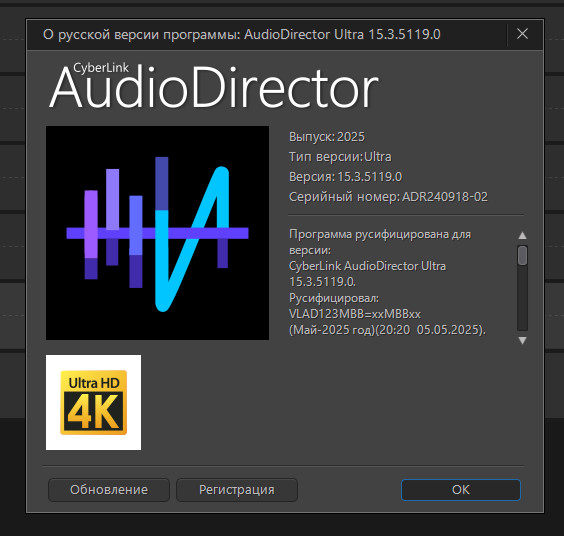Open the Обновление update button
This screenshot has width=564, height=536.
pos(109,490)
